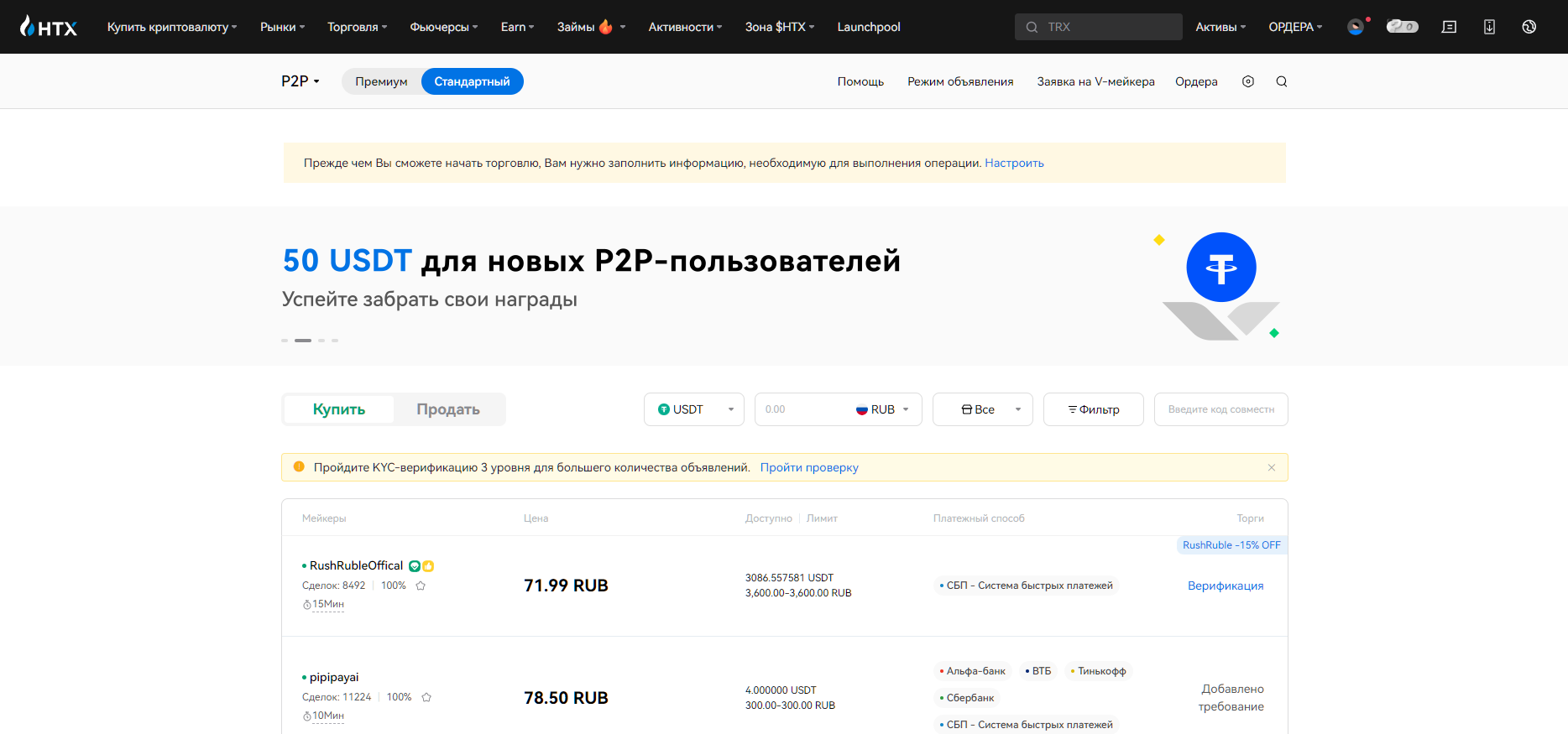
Task: Expand the Займы menu
Action: (x=591, y=27)
